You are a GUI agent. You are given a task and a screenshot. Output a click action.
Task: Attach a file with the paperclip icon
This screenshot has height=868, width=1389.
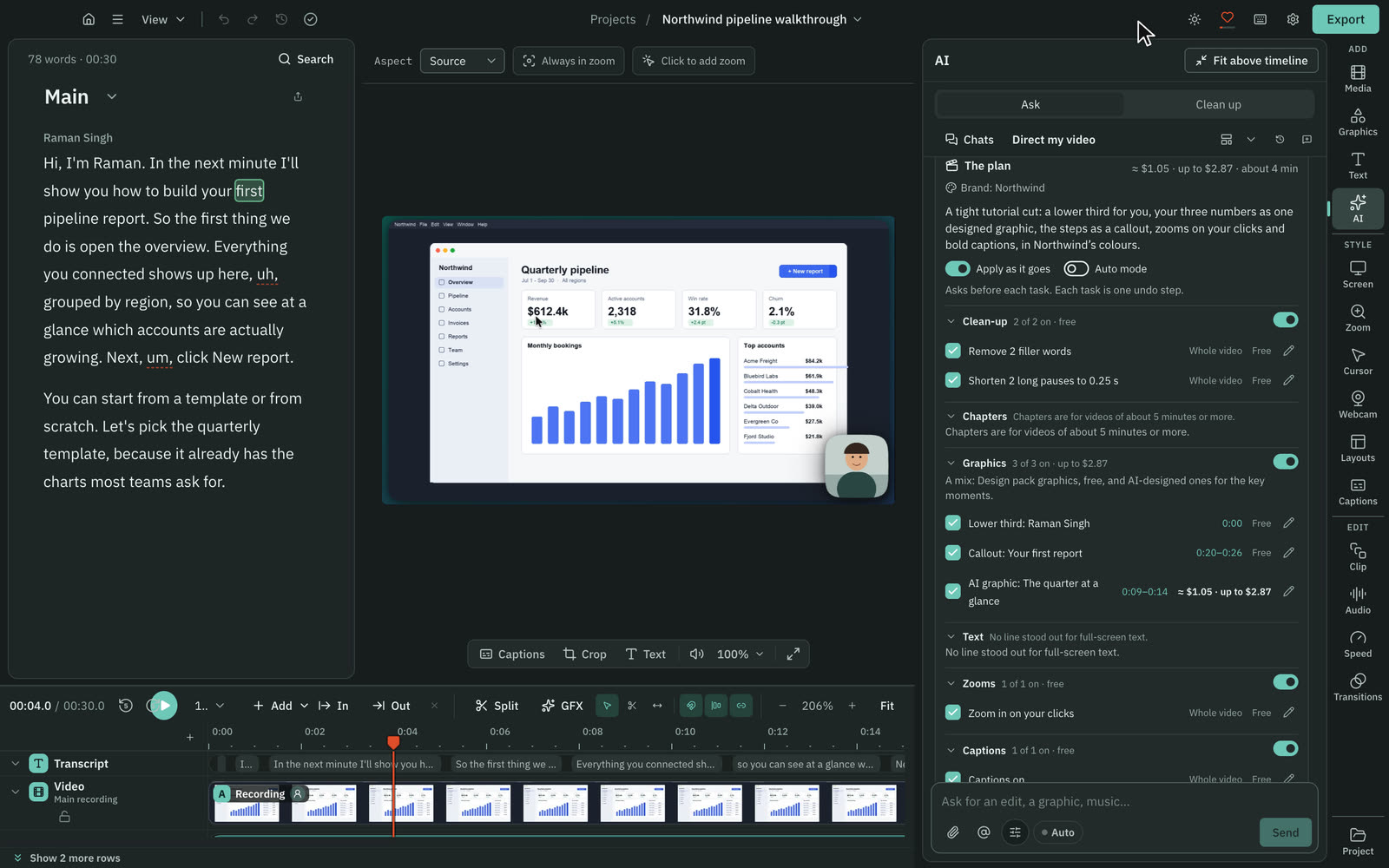pos(952,832)
